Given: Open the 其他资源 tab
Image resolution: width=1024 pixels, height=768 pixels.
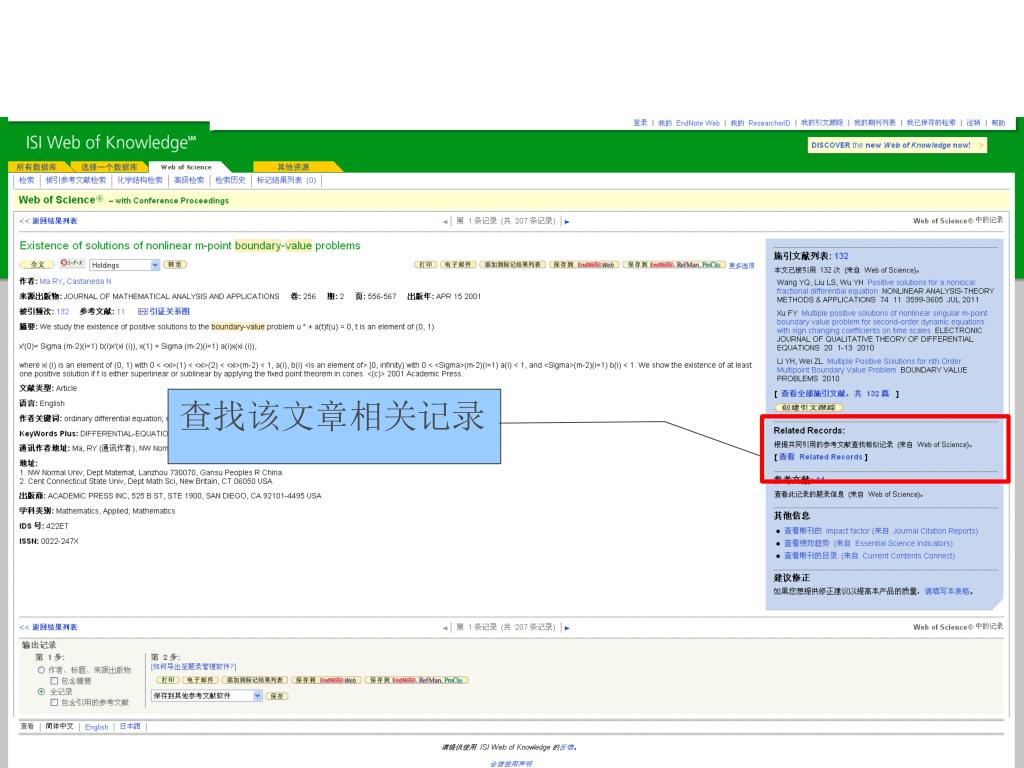Looking at the screenshot, I should (293, 167).
